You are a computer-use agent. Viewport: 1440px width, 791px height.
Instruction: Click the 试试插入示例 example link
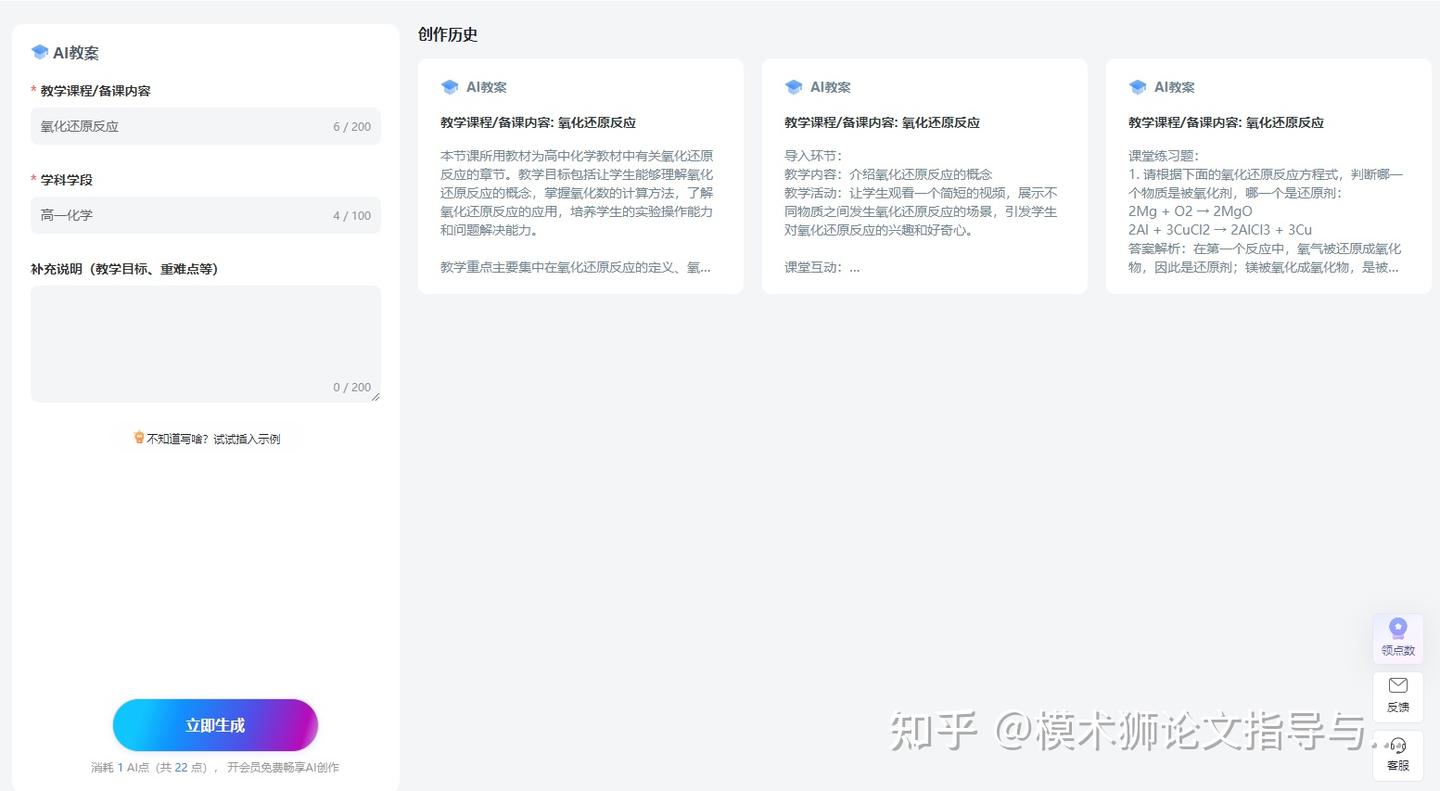248,438
